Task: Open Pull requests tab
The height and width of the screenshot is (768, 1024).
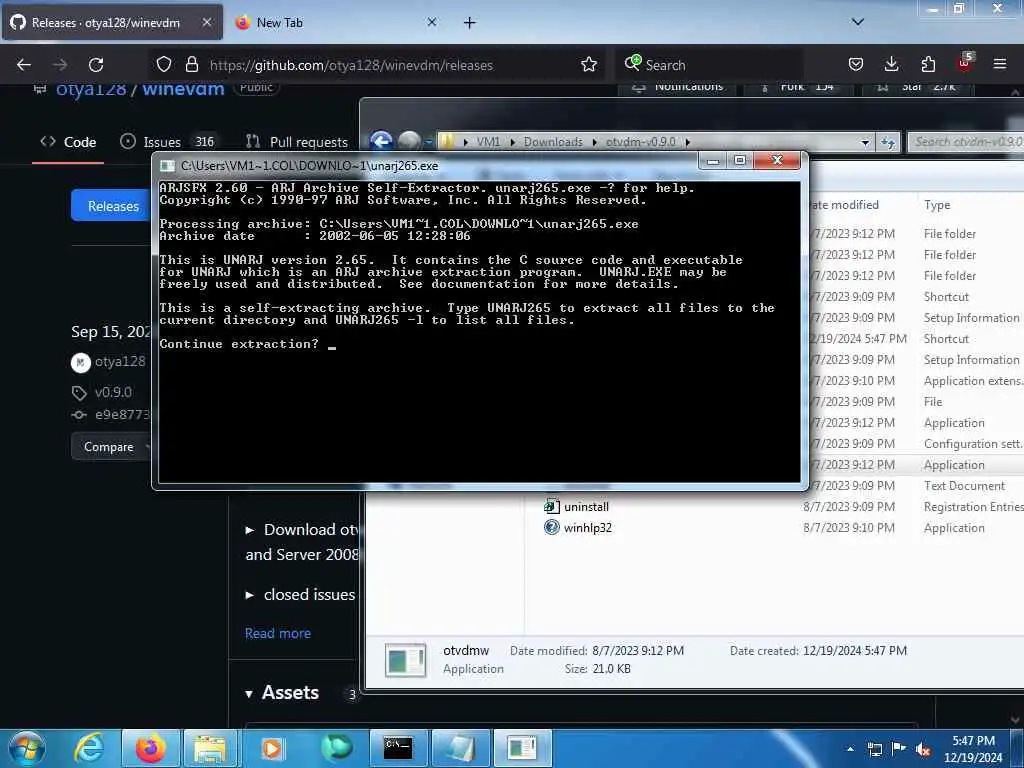Action: tap(297, 142)
